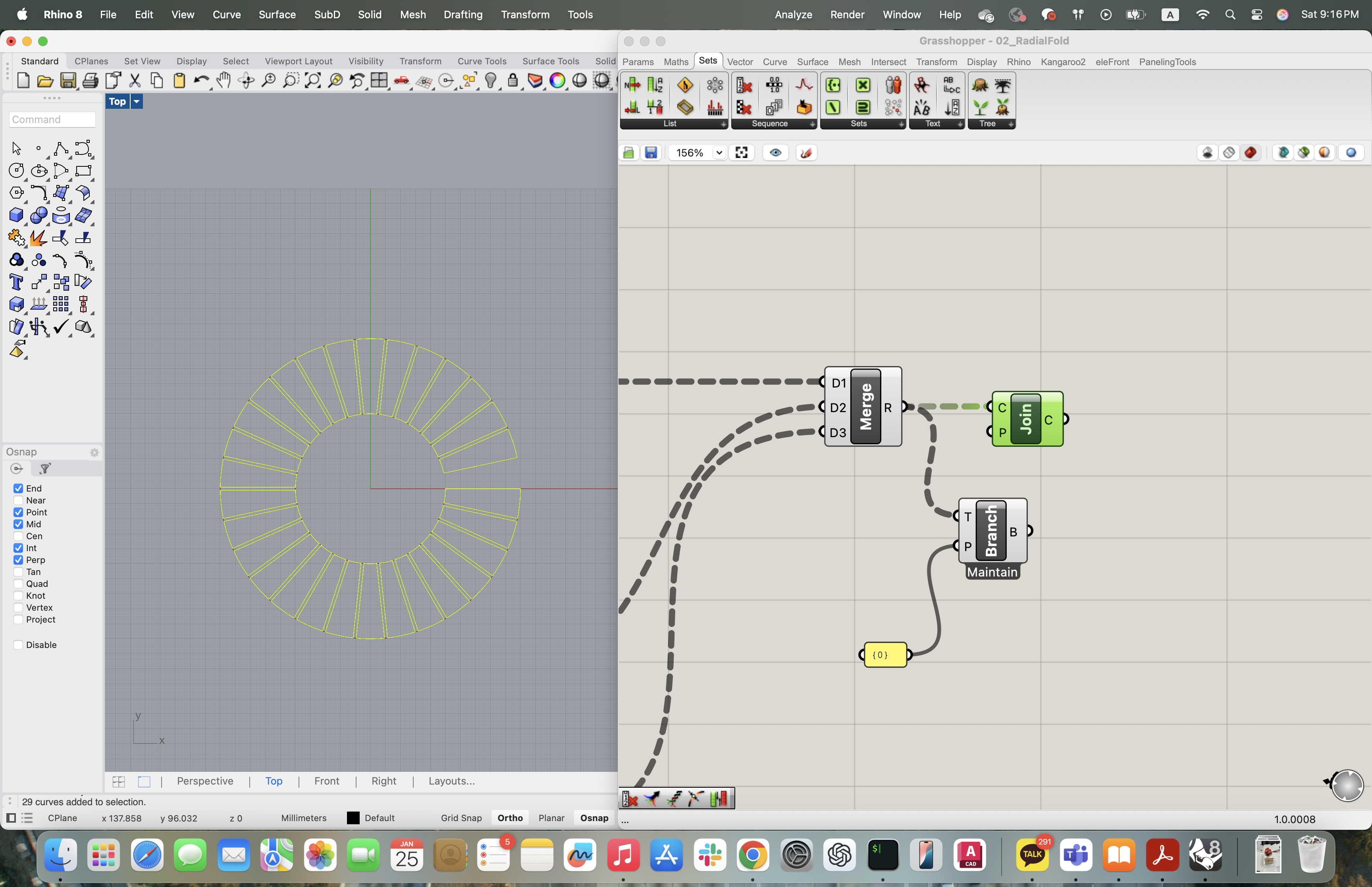Switch to the Perspective viewport tab

(x=205, y=781)
